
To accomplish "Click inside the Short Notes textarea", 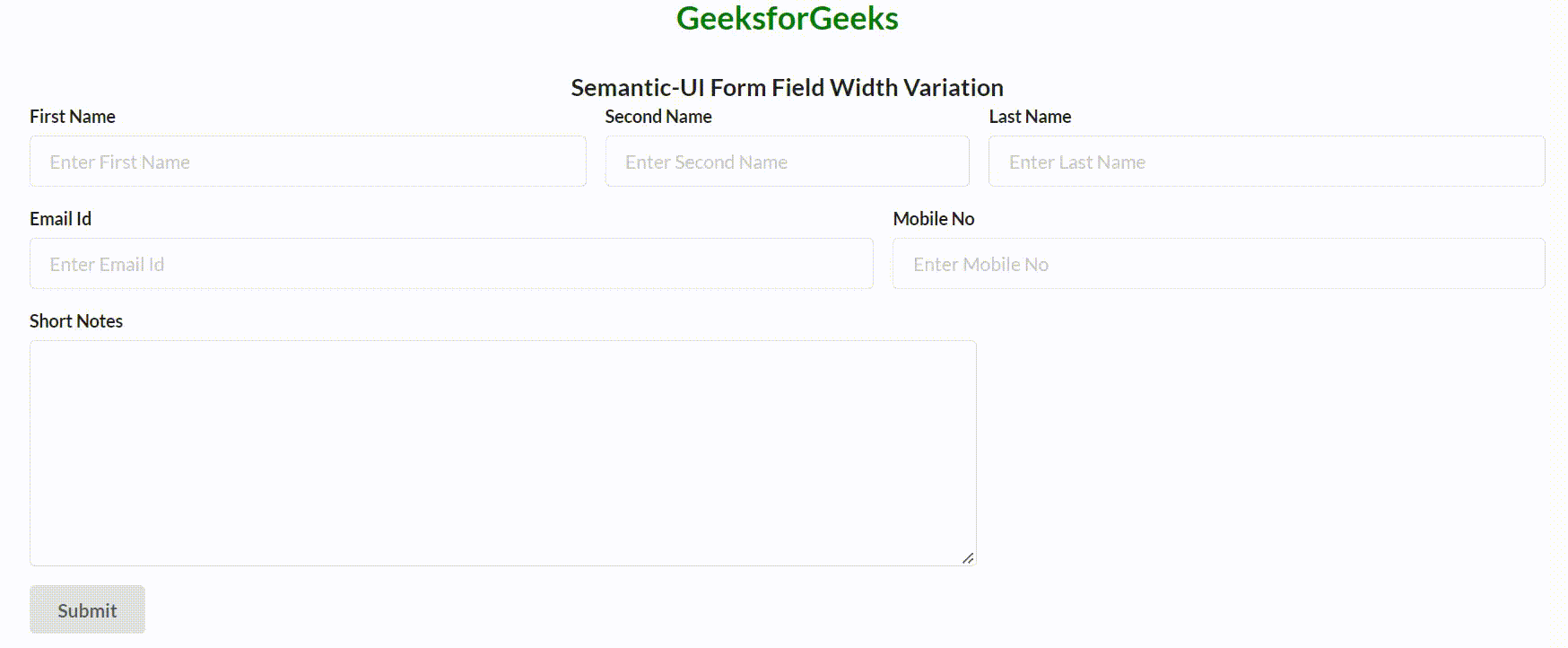I will [502, 449].
